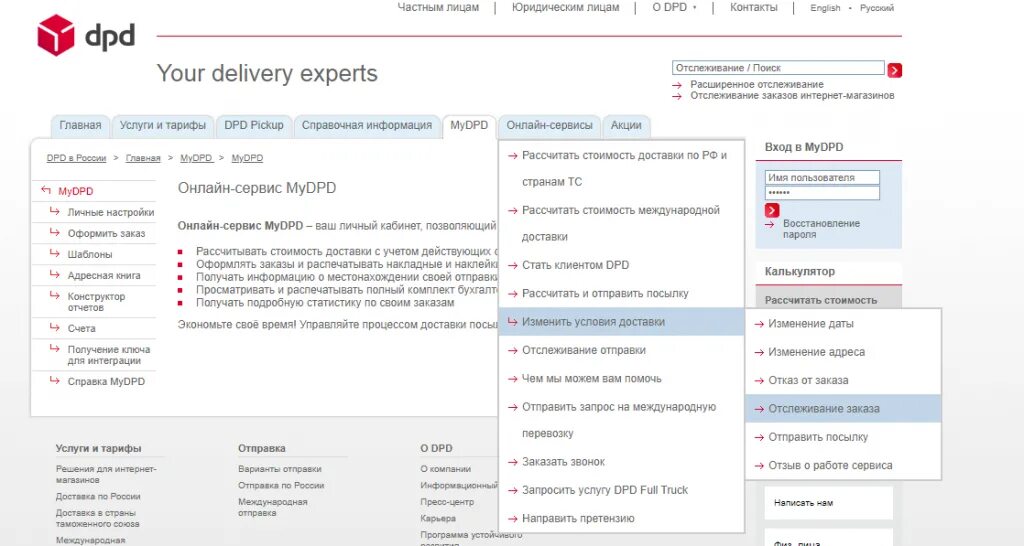Select MyDPD in left sidebar
Screen dimensions: 1024x546
(x=76, y=191)
